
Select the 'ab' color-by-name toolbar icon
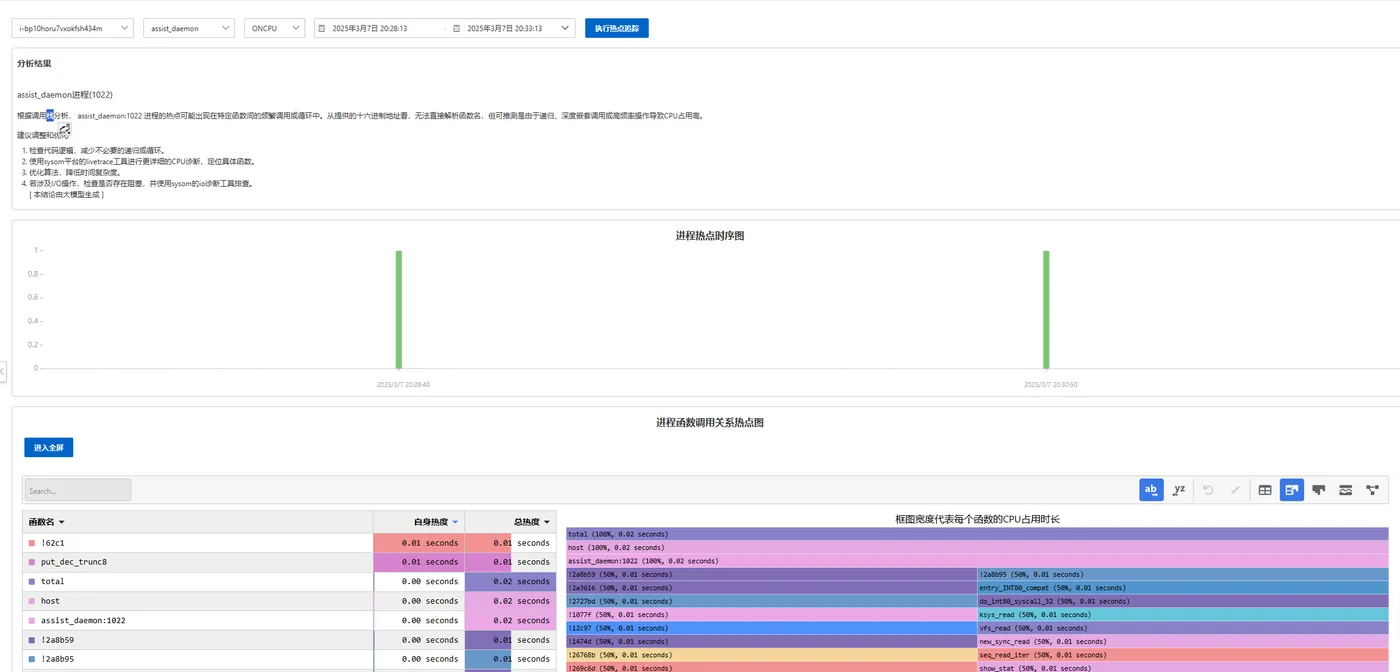tap(1151, 490)
